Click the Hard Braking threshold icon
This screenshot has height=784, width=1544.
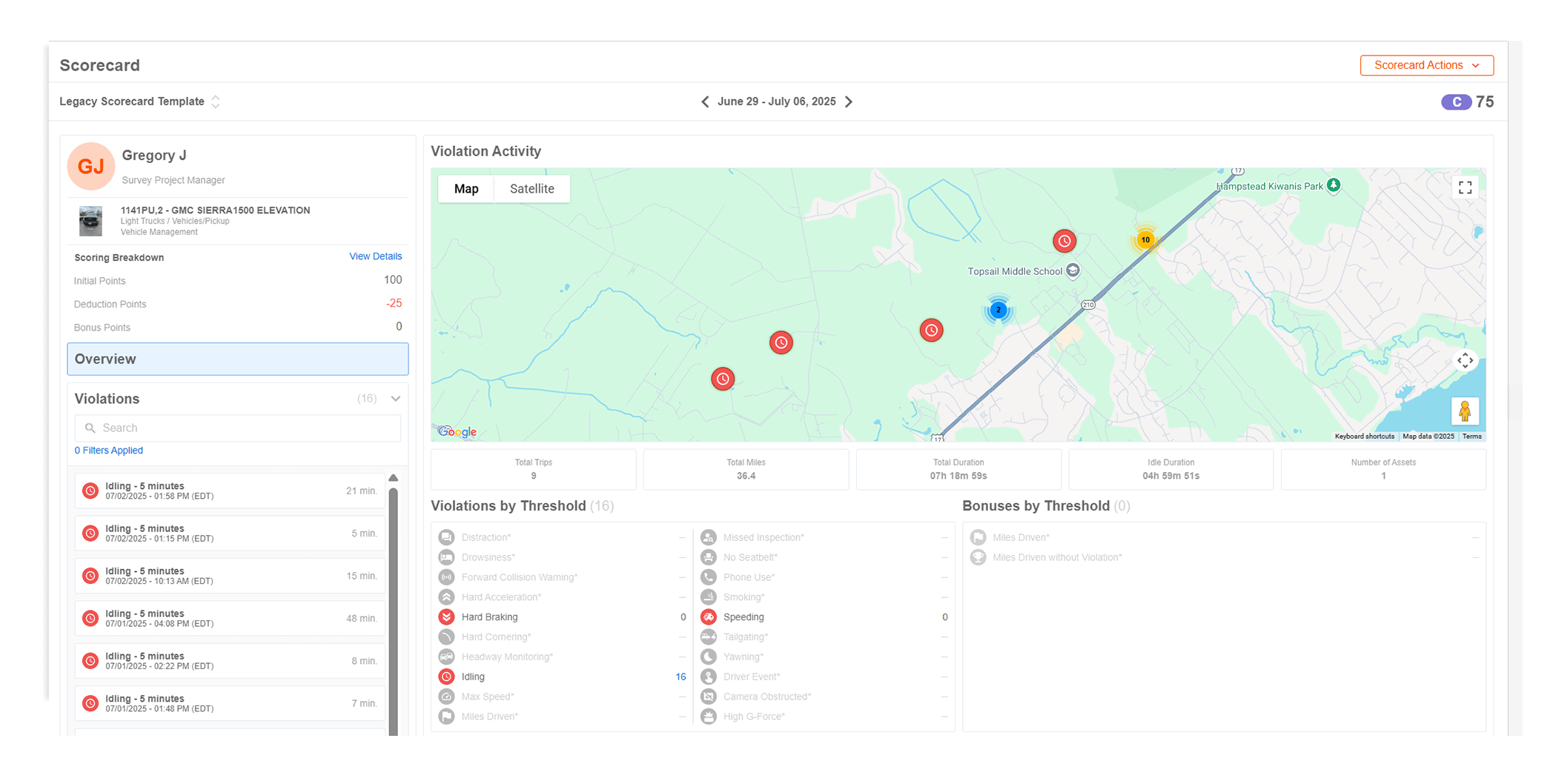pos(446,617)
